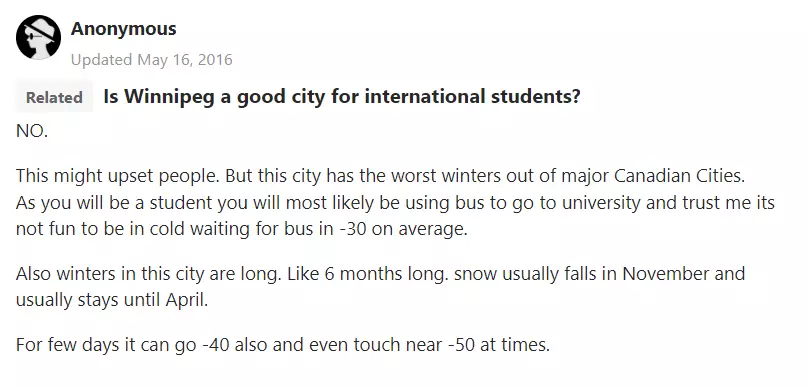Click the -50 at times text

tap(499, 344)
